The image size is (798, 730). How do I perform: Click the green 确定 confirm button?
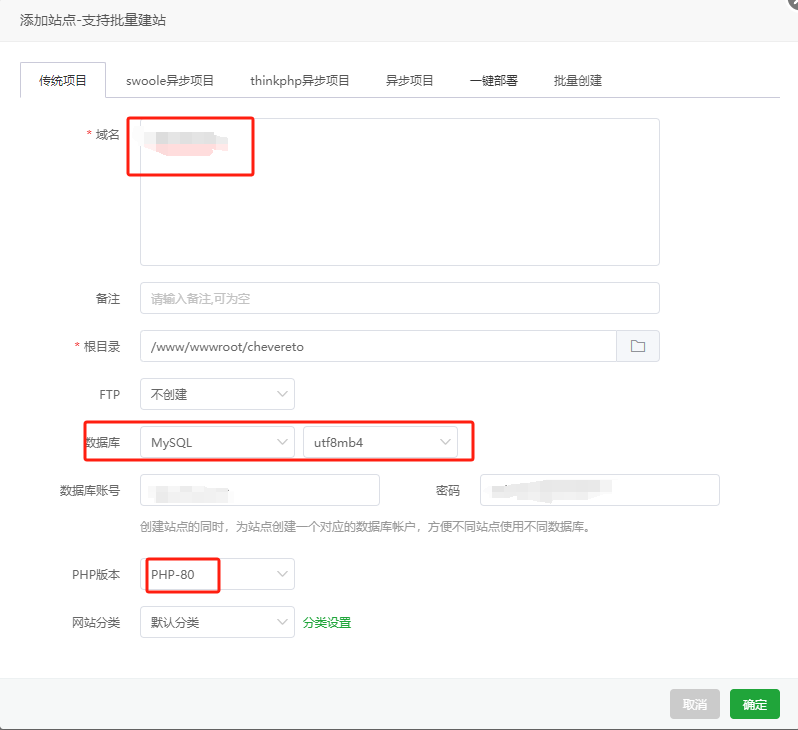tap(754, 704)
